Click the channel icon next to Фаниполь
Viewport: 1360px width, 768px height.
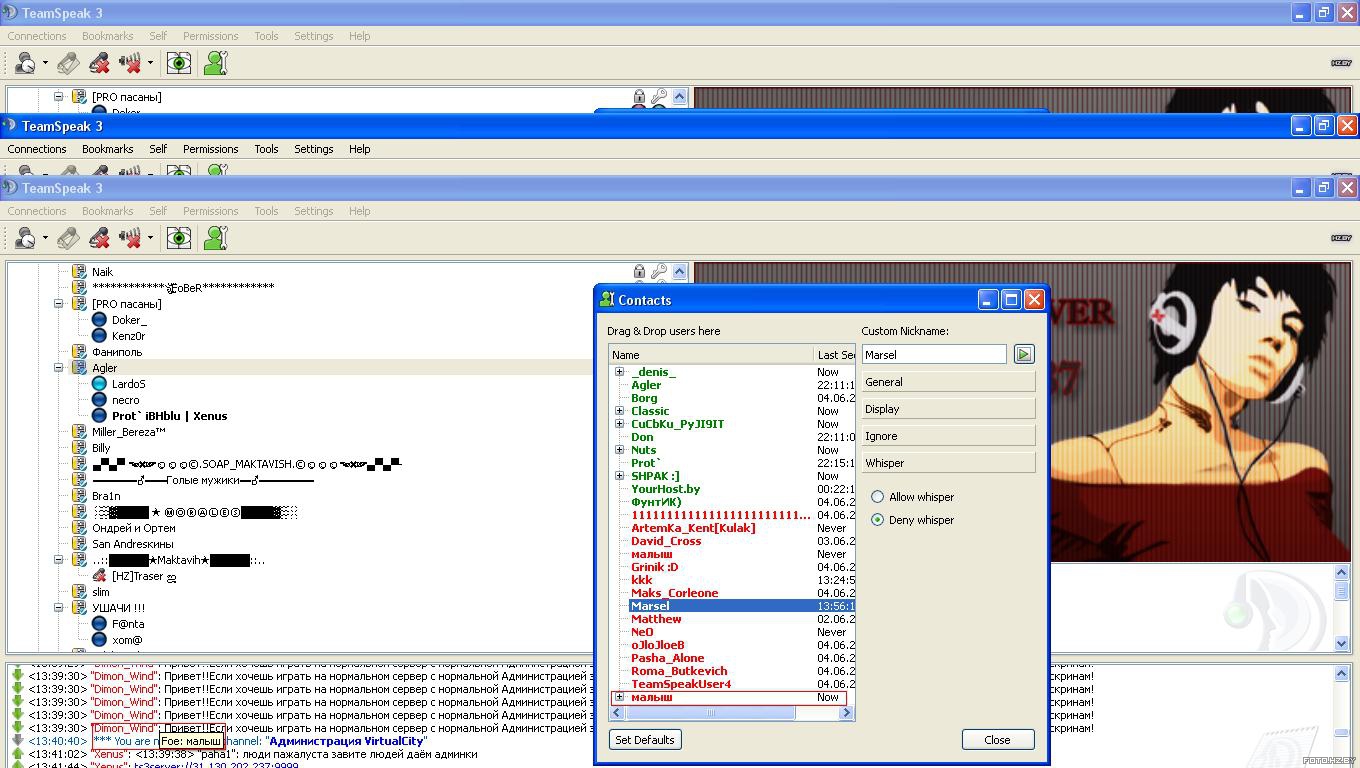[79, 352]
